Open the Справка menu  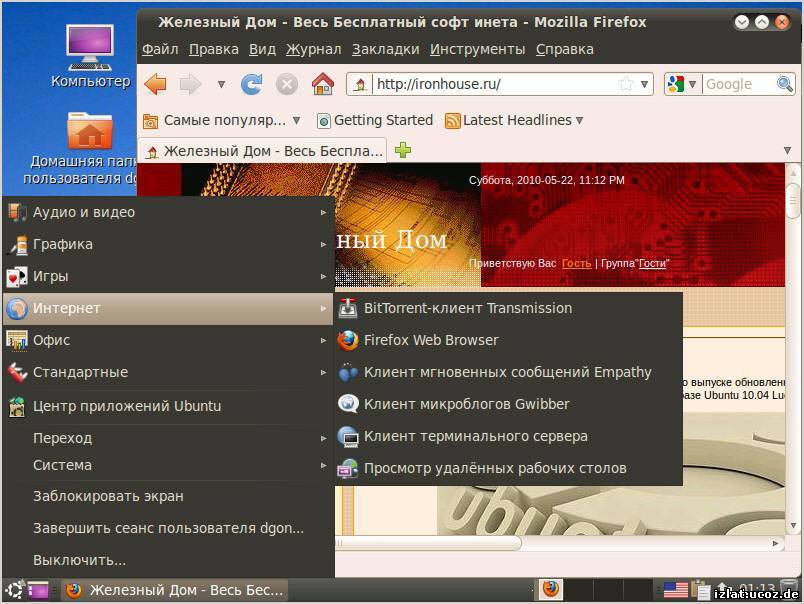coord(565,49)
